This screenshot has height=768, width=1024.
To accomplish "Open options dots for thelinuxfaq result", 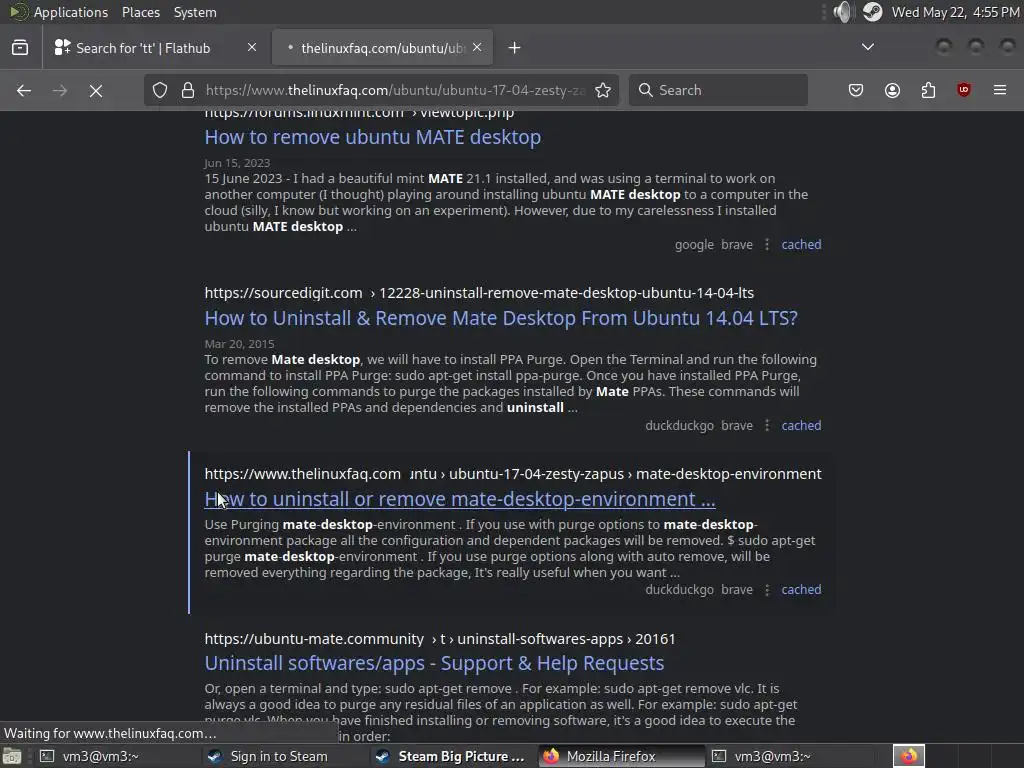I will click(x=767, y=590).
